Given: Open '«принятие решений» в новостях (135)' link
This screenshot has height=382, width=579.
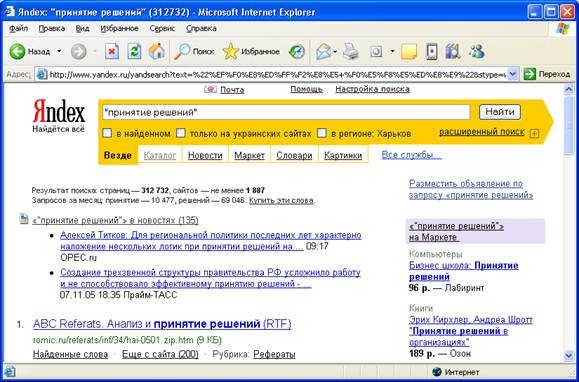Looking at the screenshot, I should 115,220.
